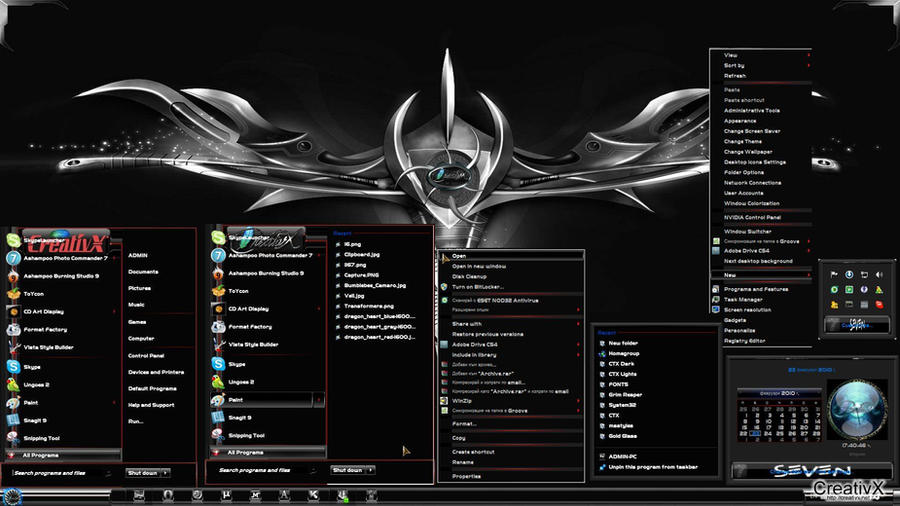
Task: Open Gold Glass in the jump list
Action: point(622,436)
